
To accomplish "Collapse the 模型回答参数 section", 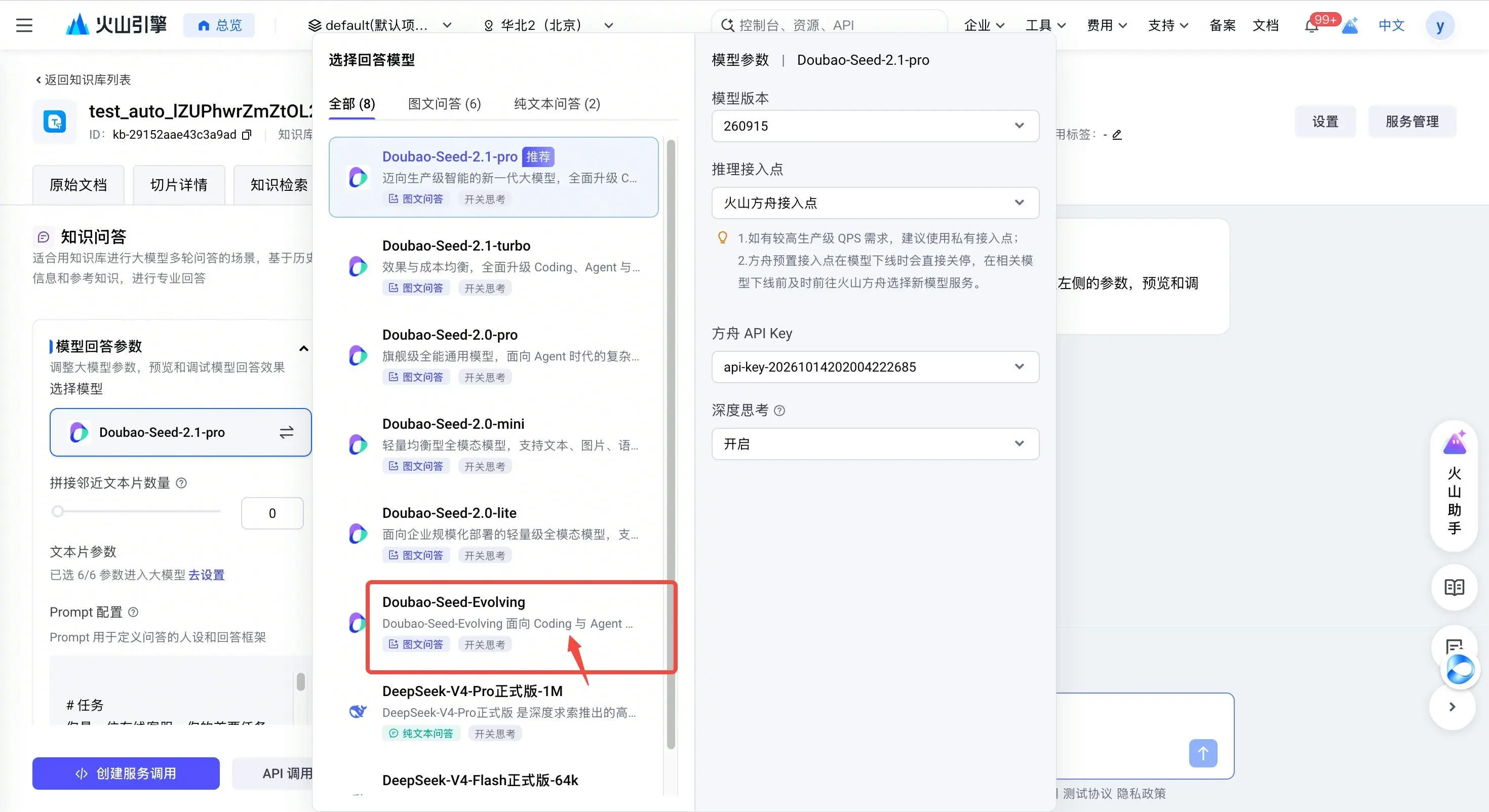I will pos(303,348).
